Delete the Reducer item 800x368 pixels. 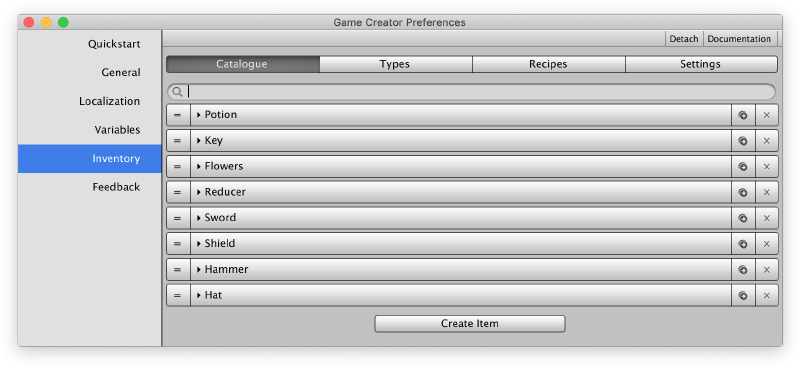[766, 192]
